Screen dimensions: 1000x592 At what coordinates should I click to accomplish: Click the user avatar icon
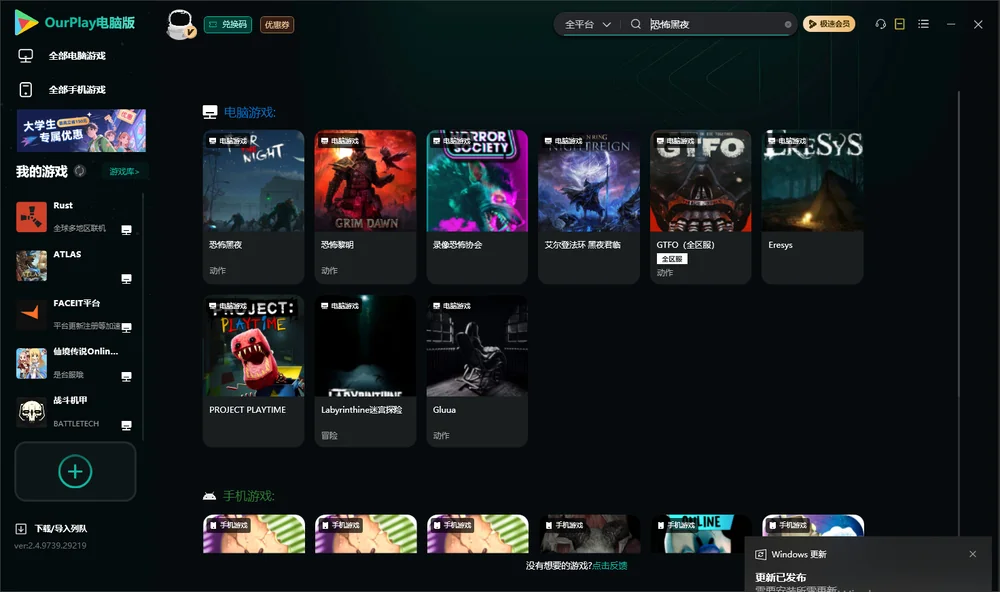[180, 24]
